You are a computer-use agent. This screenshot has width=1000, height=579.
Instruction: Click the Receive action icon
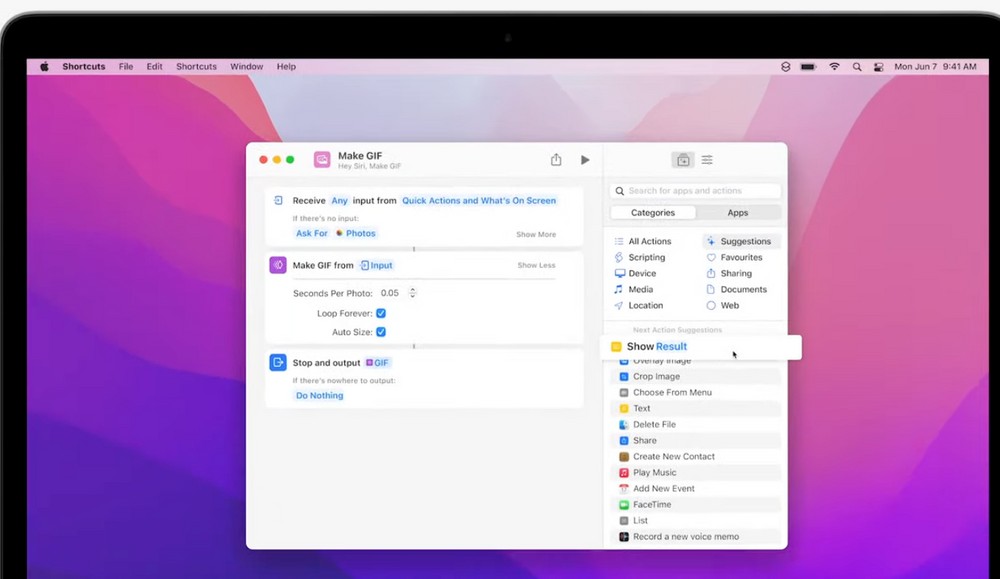tap(278, 200)
